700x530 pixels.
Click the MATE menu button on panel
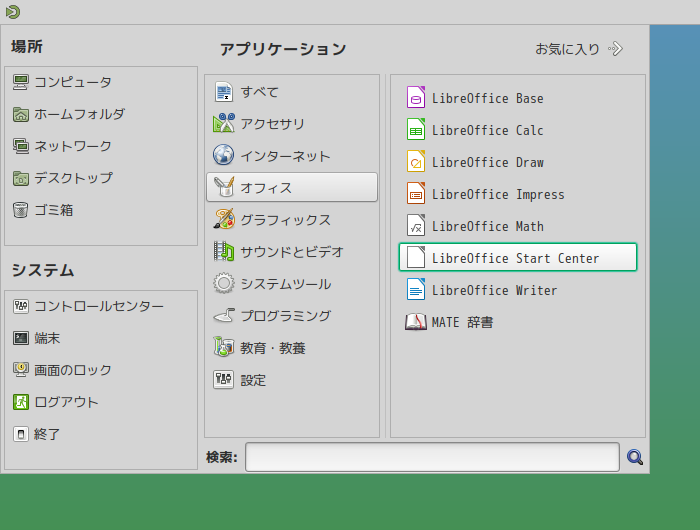click(12, 12)
